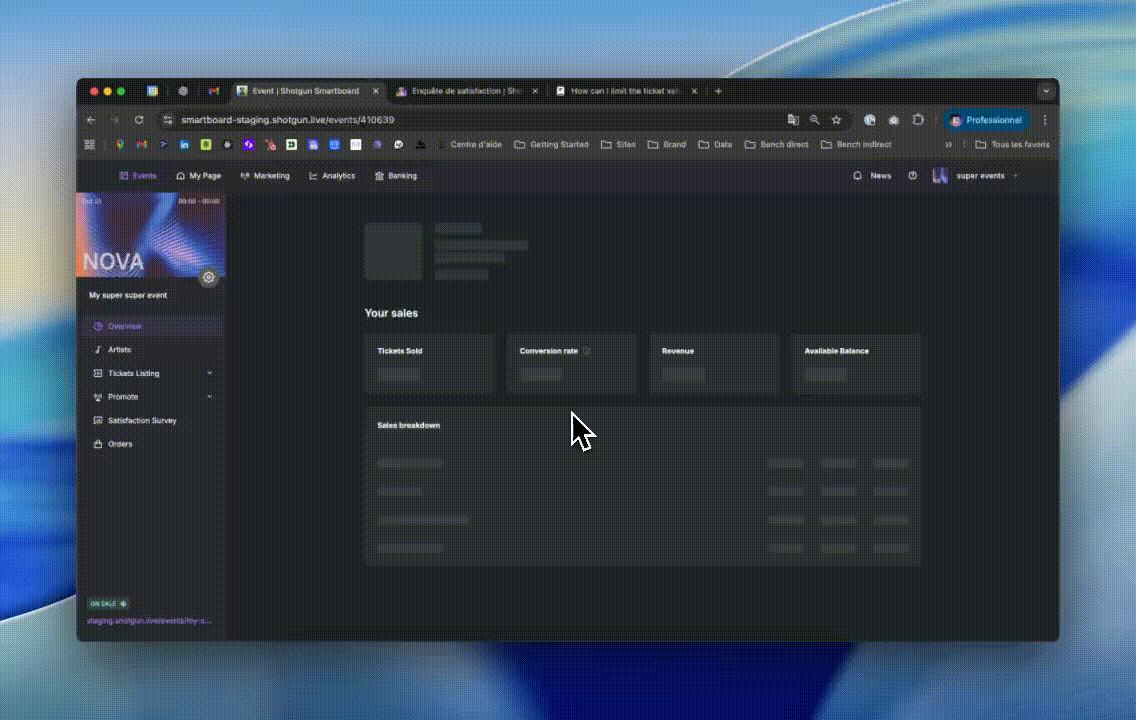
Task: Expand the Tickets Listing chevron
Action: [209, 373]
